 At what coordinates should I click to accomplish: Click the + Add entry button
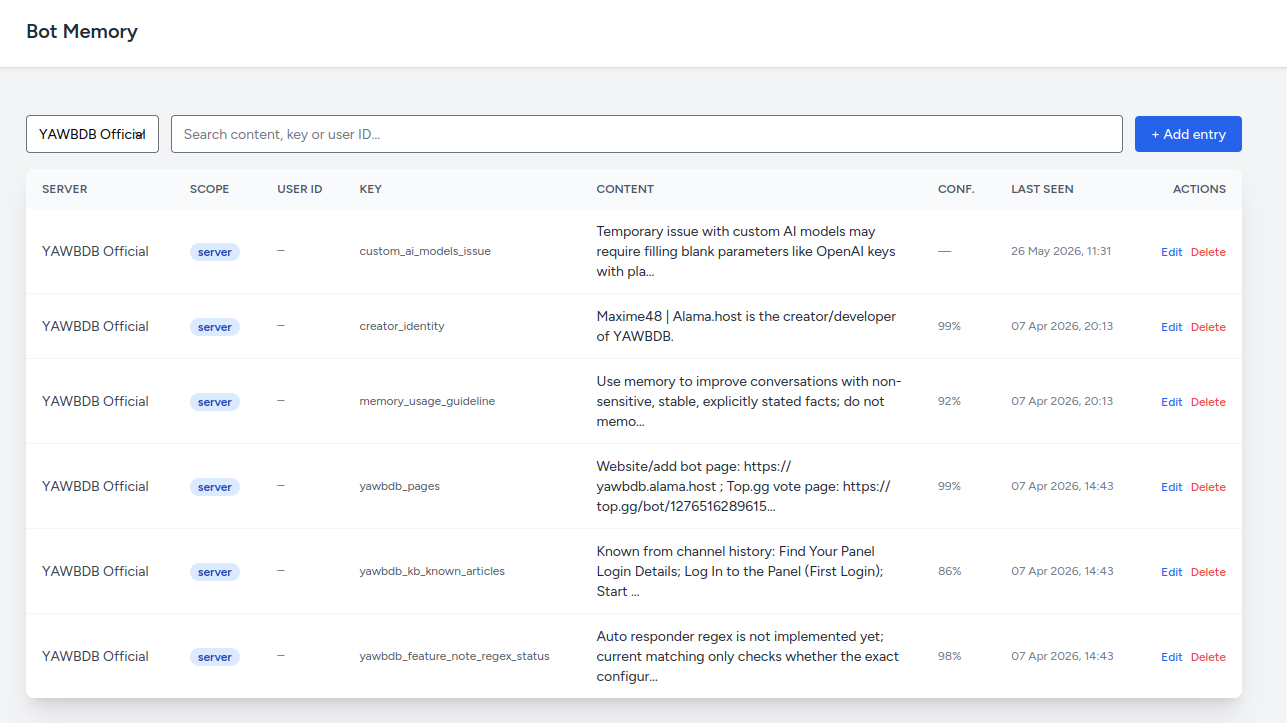(1188, 134)
